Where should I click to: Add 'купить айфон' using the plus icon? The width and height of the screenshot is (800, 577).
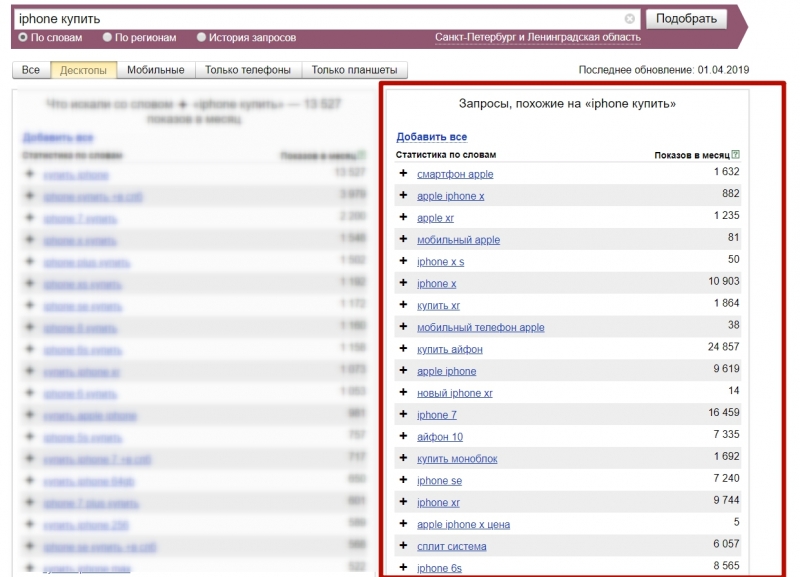(x=404, y=349)
